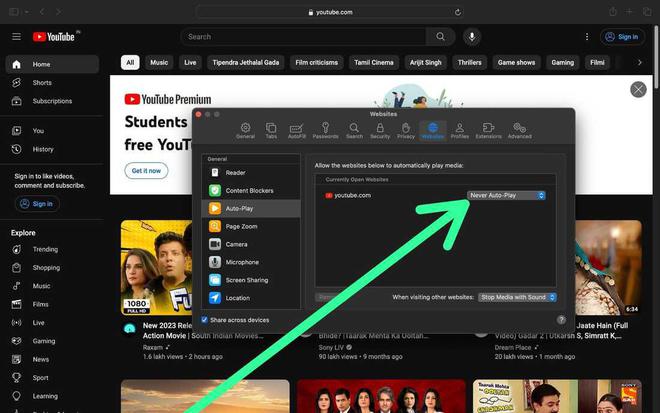The height and width of the screenshot is (413, 660).
Task: Click Safari share icon
Action: [x=613, y=12]
